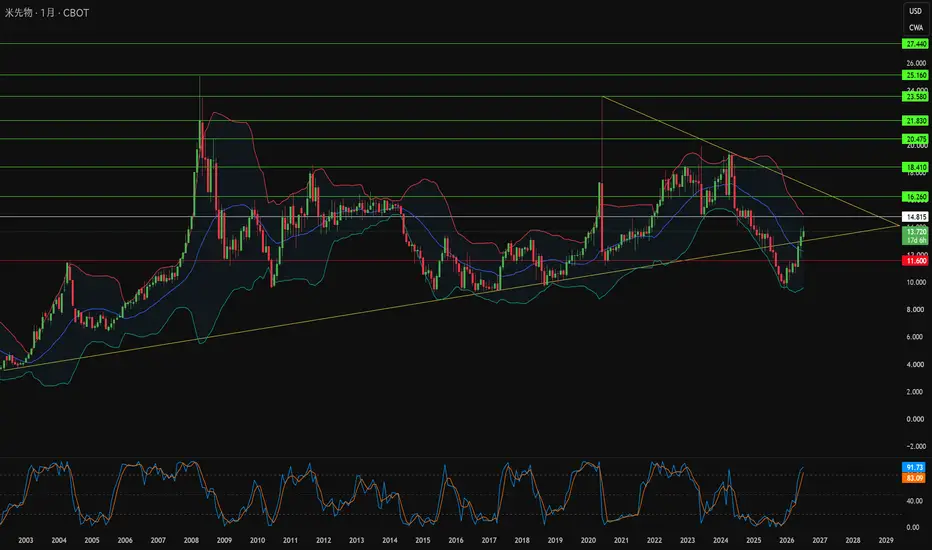This screenshot has height=550, width=932.
Task: Click the 2008 label on time axis
Action: click(191, 540)
